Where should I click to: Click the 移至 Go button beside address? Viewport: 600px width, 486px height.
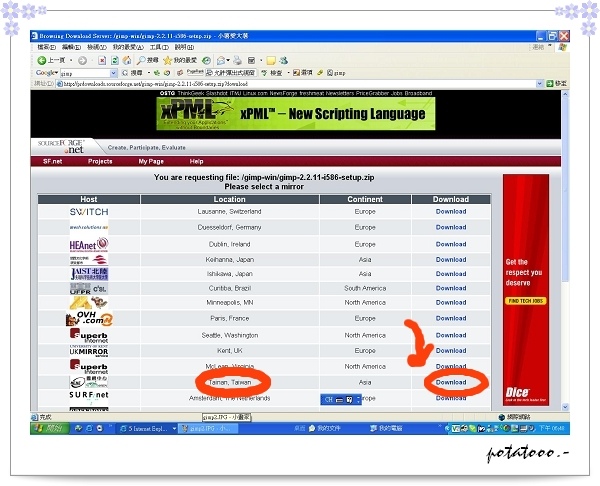(556, 83)
